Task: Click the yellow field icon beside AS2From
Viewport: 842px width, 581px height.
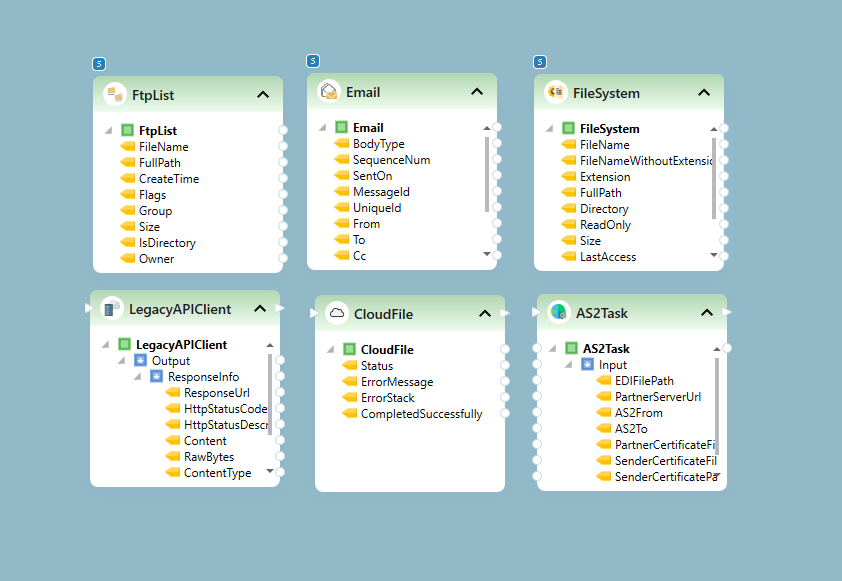Action: (604, 412)
